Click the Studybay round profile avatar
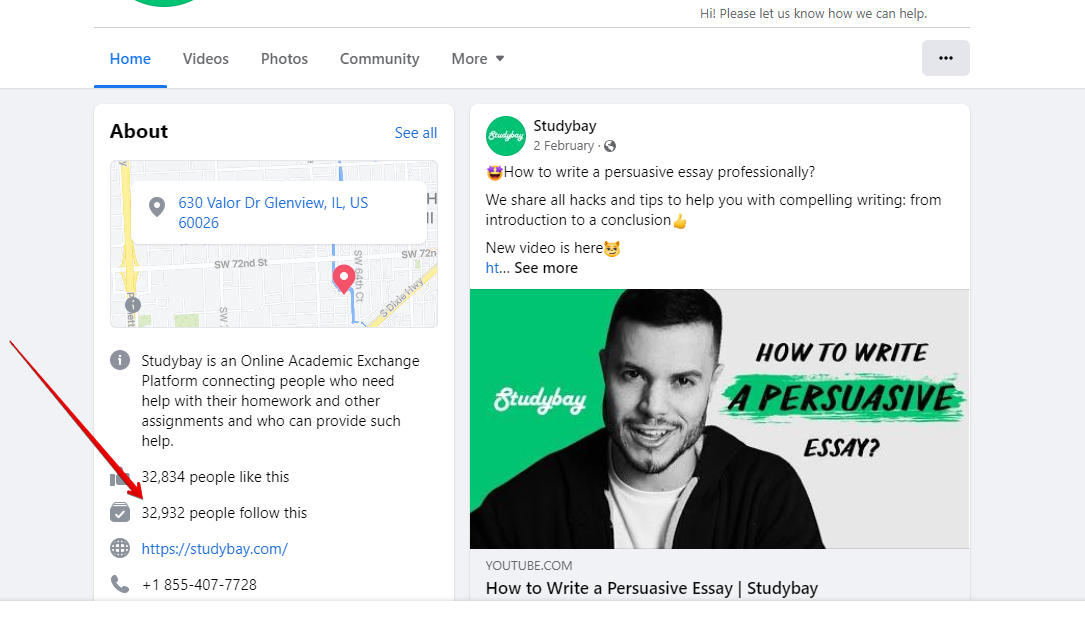1085x626 pixels. click(x=506, y=136)
